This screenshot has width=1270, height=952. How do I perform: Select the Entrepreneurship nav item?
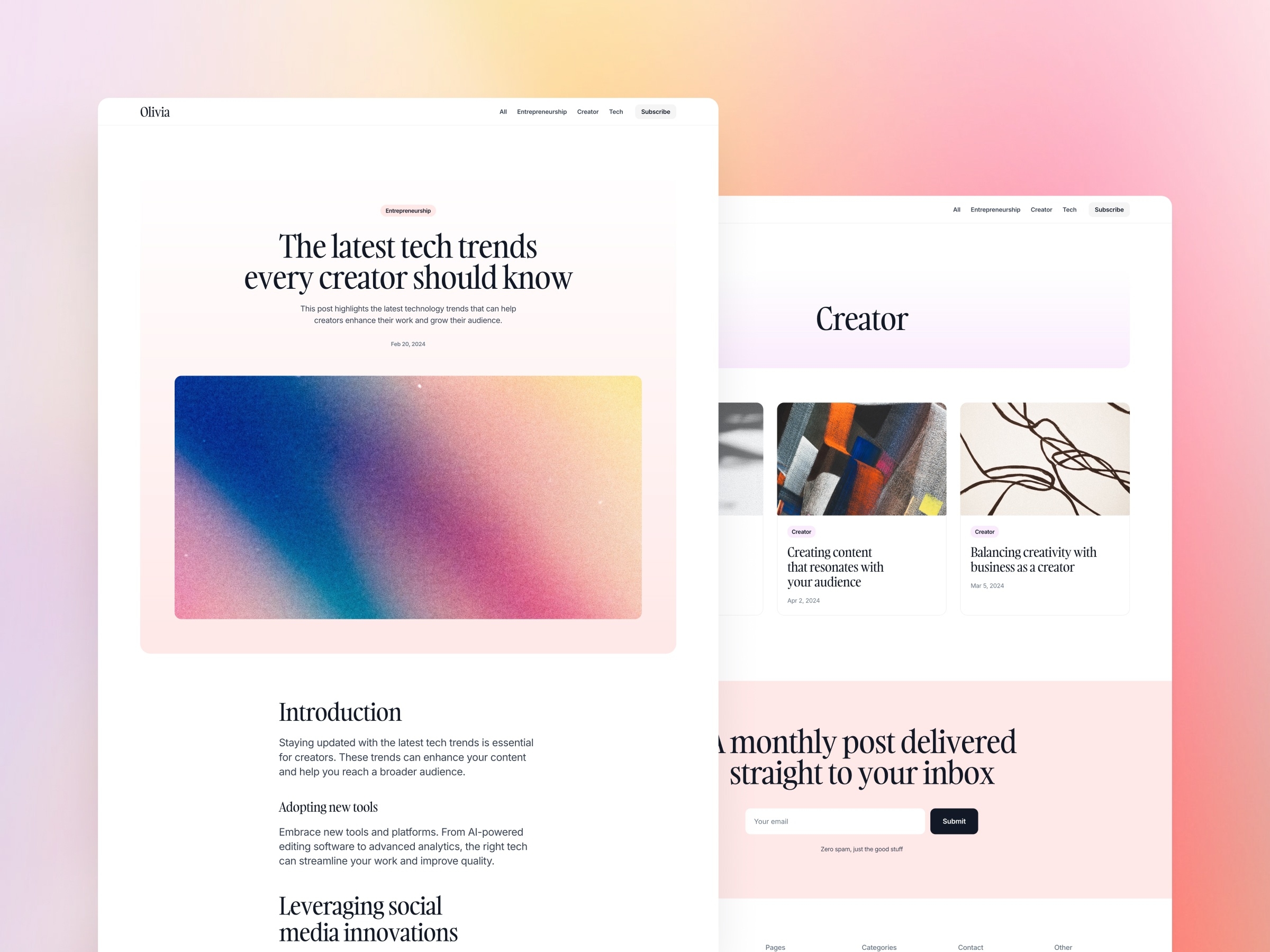click(x=541, y=112)
